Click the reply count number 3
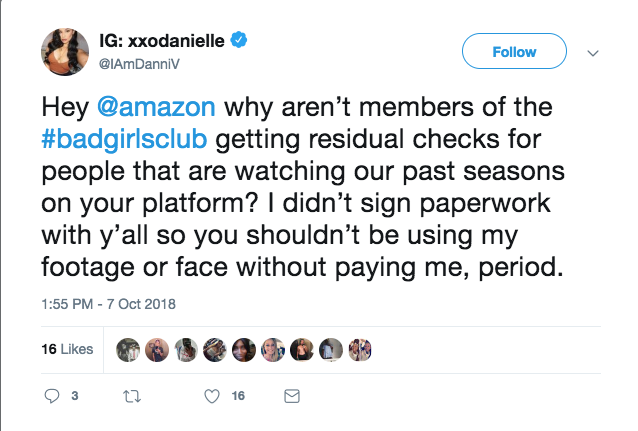Screen dimensions: 638x431 coord(75,396)
